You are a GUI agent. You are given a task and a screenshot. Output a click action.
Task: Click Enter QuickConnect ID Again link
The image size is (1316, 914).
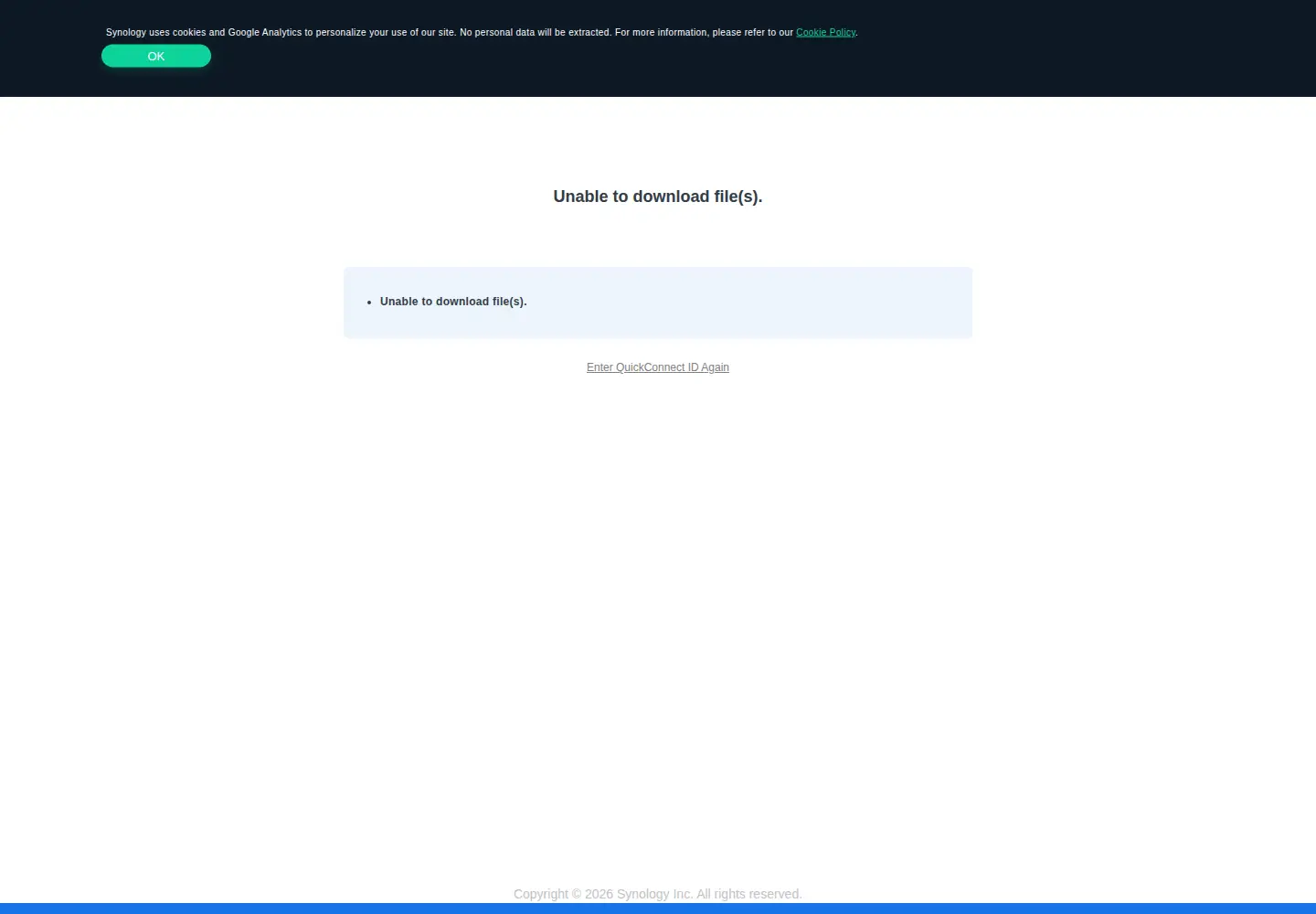pos(658,367)
